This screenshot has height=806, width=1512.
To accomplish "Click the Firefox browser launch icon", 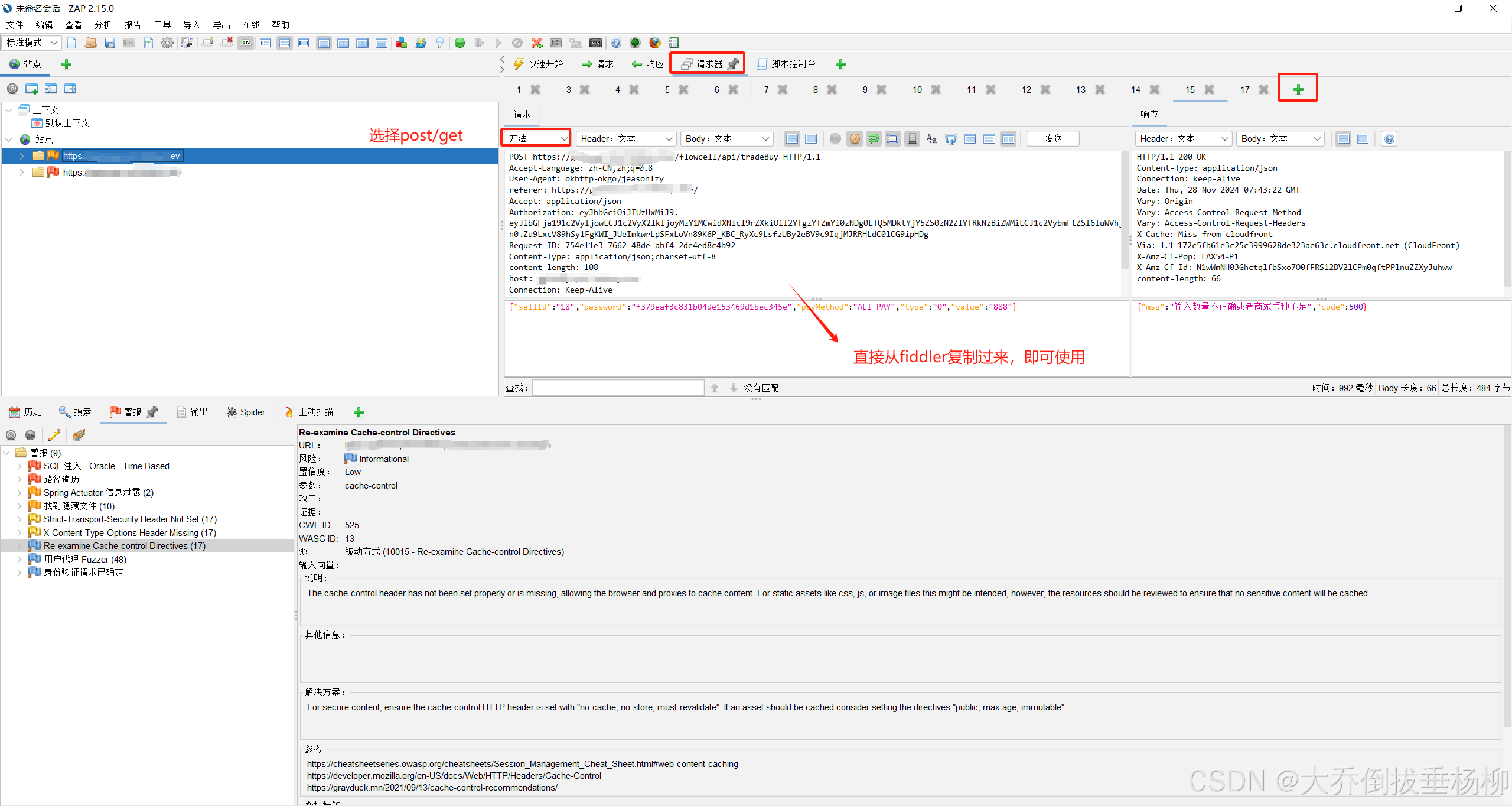I will 654,43.
